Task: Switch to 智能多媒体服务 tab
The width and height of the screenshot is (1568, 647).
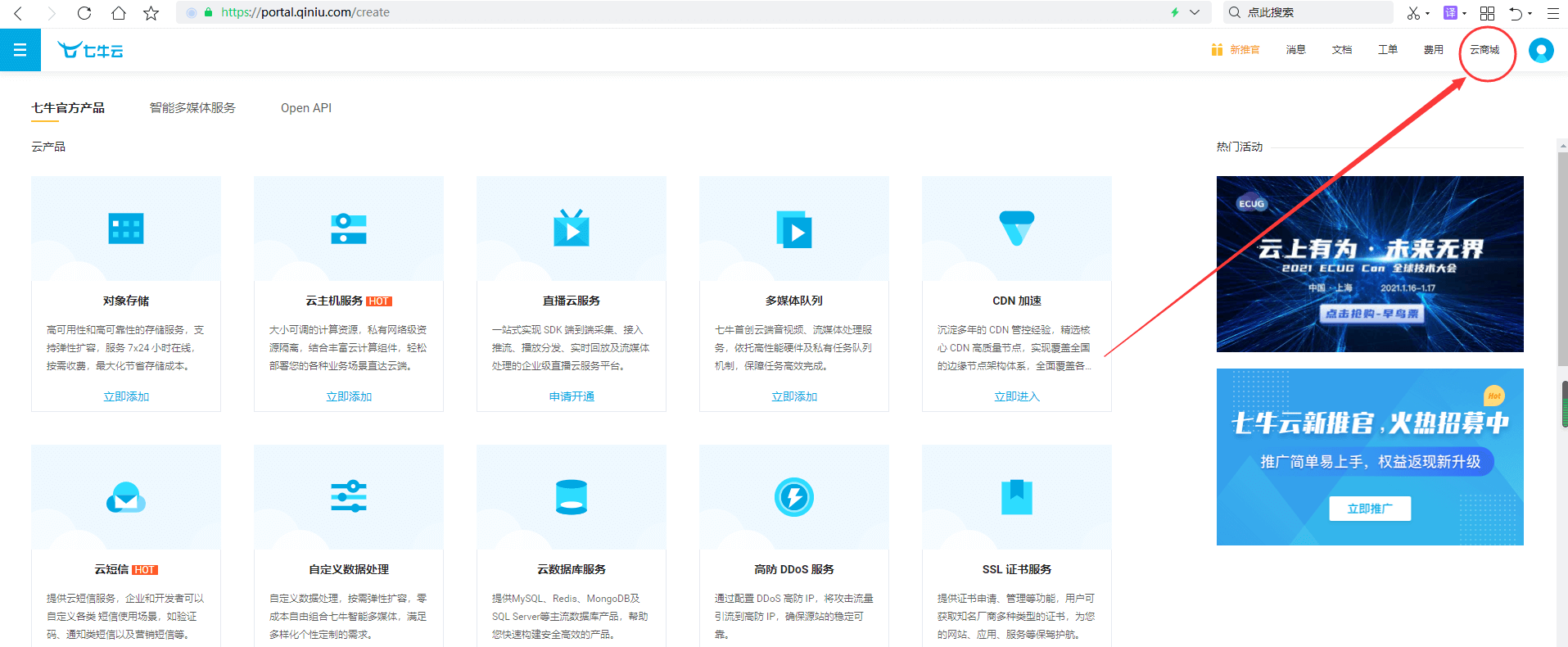Action: click(x=192, y=108)
